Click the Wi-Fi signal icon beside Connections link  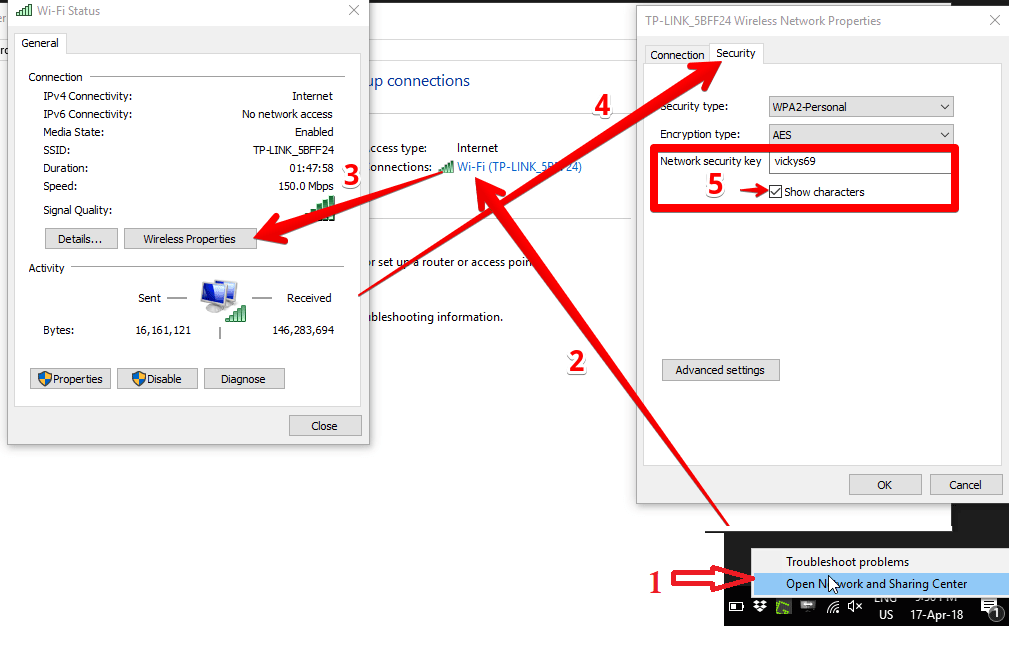click(445, 167)
